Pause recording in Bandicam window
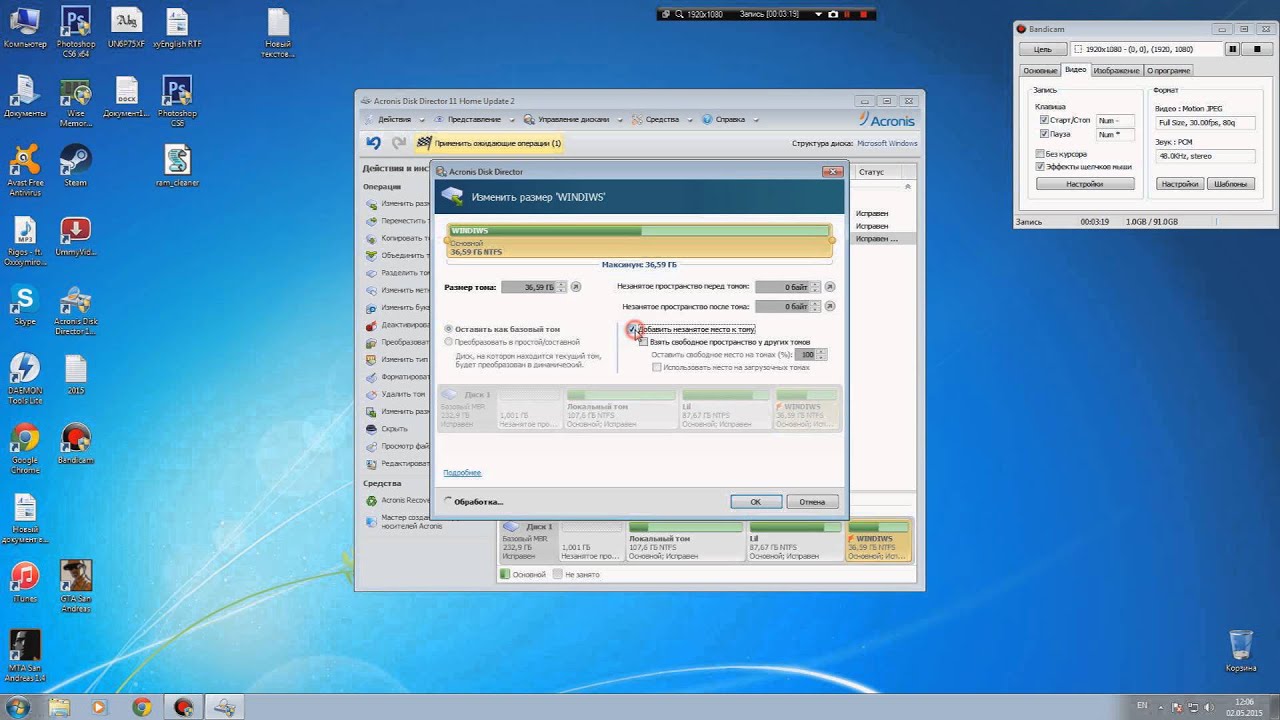1280x720 pixels. [1233, 49]
